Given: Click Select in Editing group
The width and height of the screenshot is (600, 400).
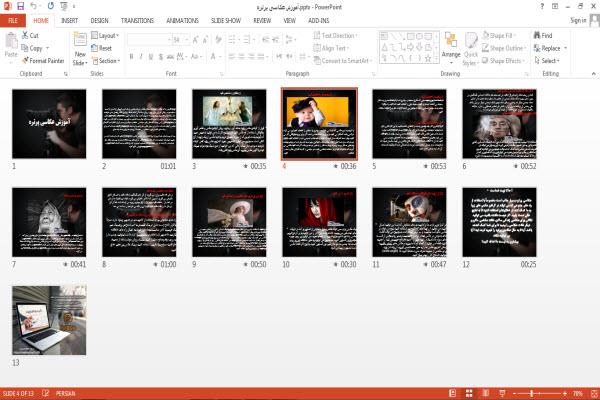Looking at the screenshot, I should (547, 61).
